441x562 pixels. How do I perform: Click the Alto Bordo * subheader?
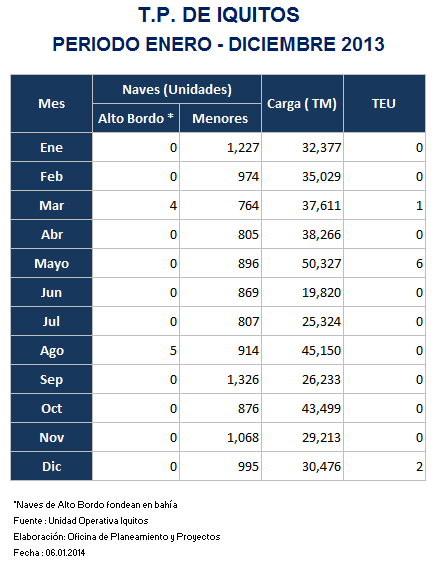click(x=136, y=118)
